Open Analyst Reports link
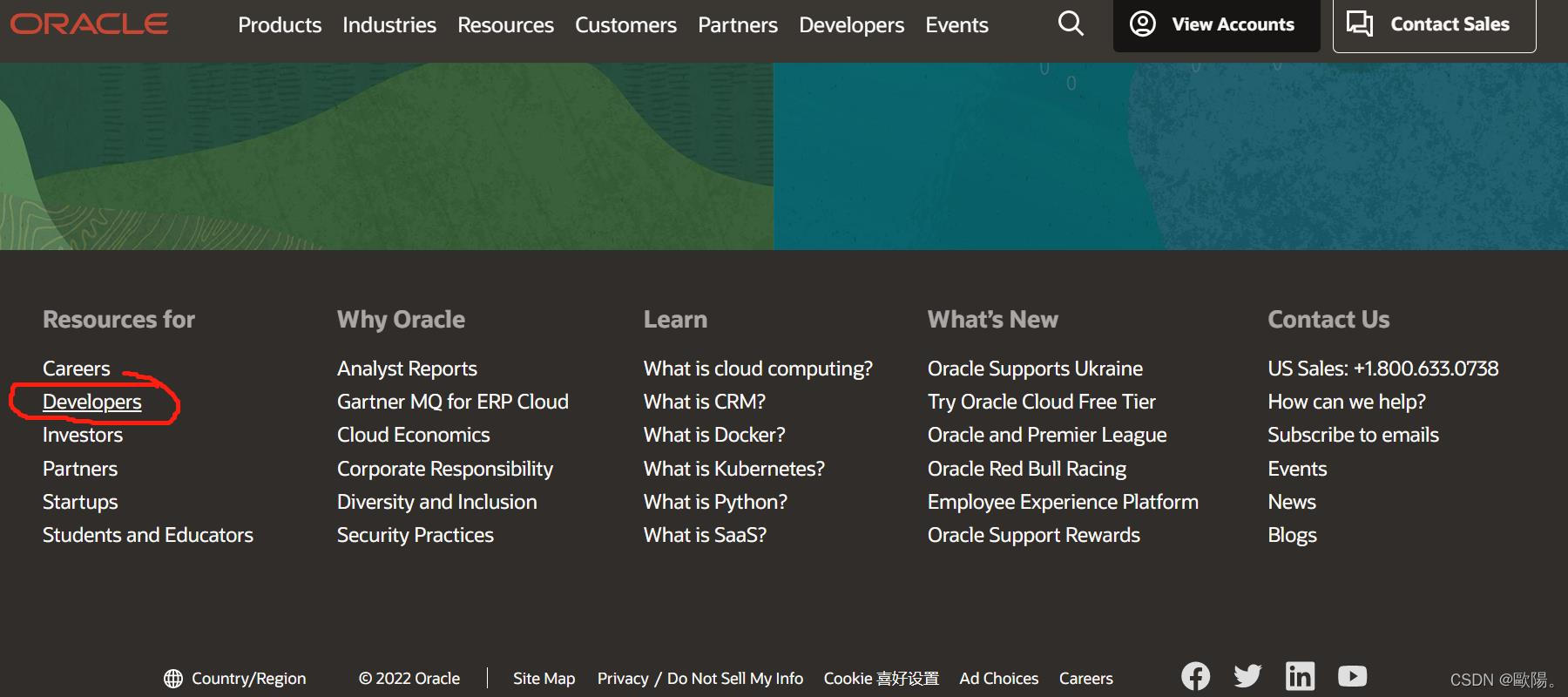This screenshot has width=1568, height=697. pyautogui.click(x=407, y=369)
